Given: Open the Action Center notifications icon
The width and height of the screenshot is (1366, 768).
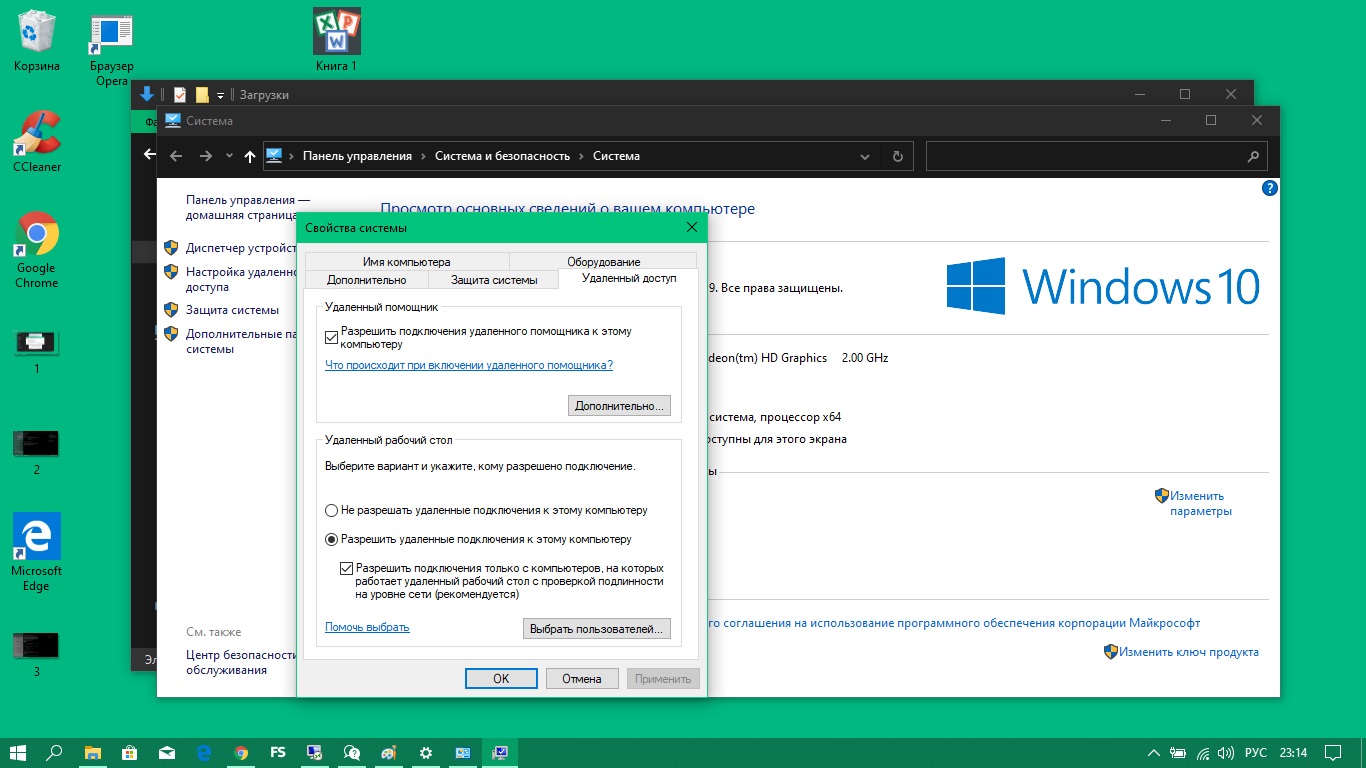Looking at the screenshot, I should [x=1332, y=752].
